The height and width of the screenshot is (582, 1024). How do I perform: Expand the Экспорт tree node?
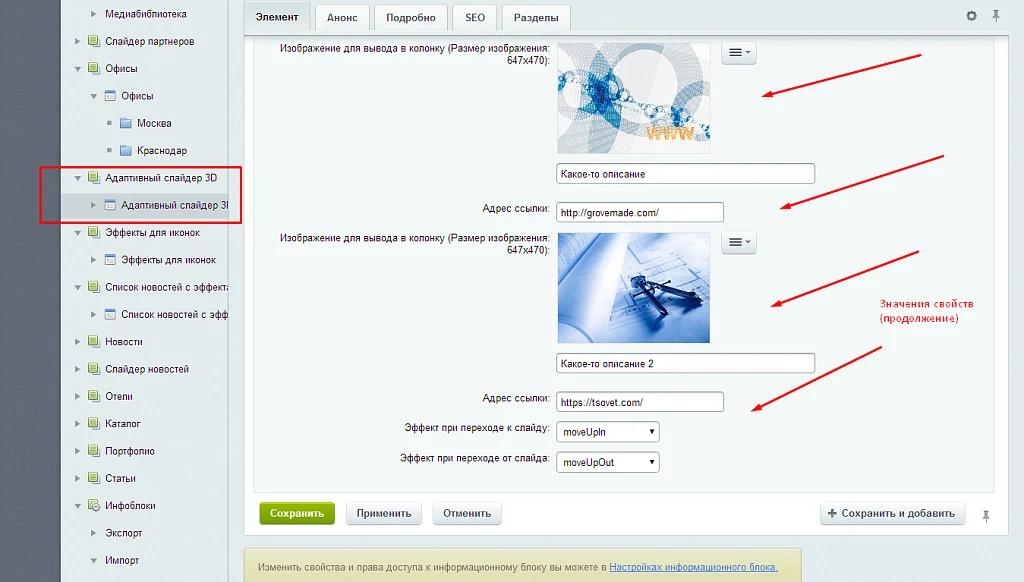[93, 533]
